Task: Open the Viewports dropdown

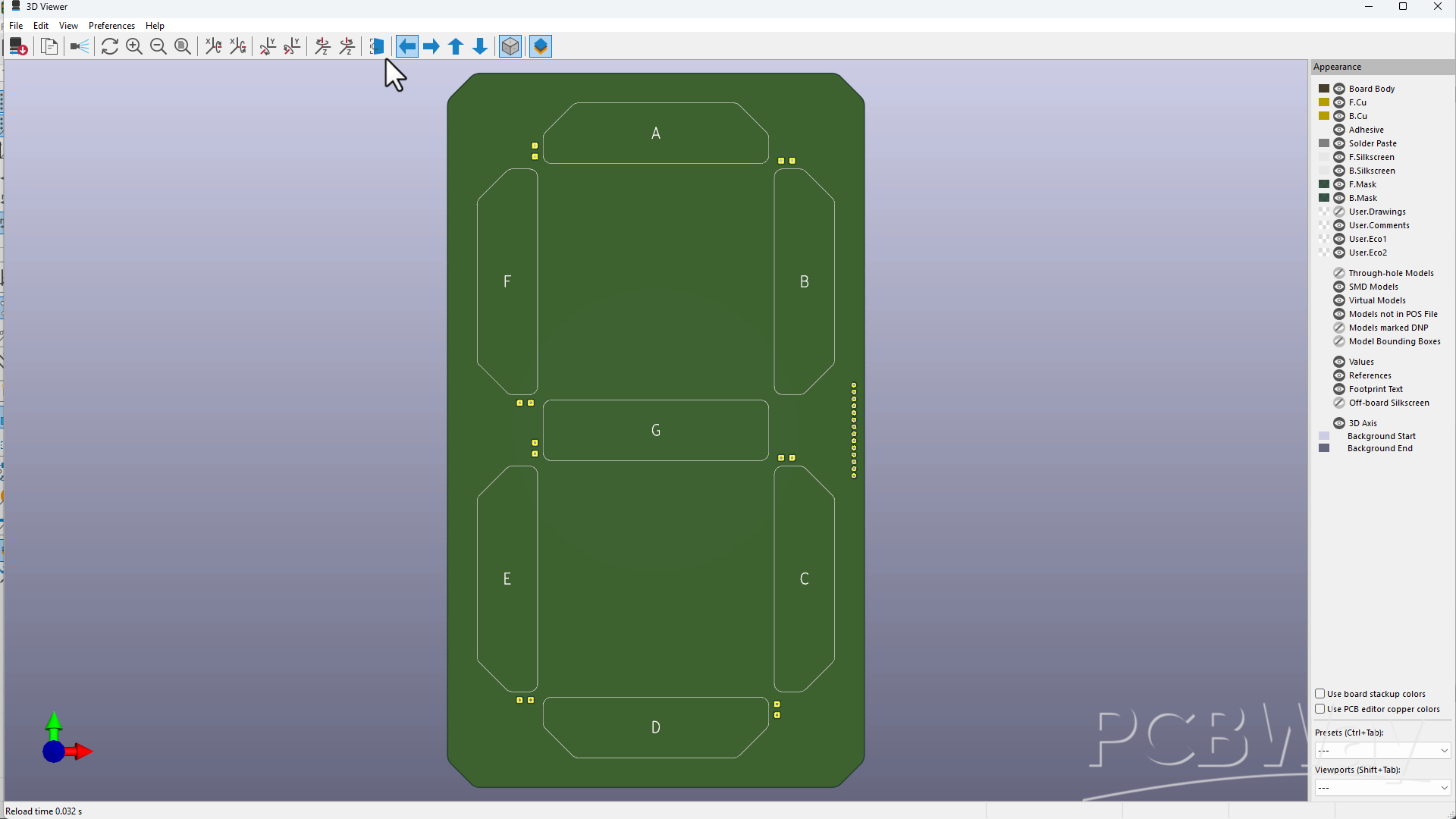Action: point(1382,788)
